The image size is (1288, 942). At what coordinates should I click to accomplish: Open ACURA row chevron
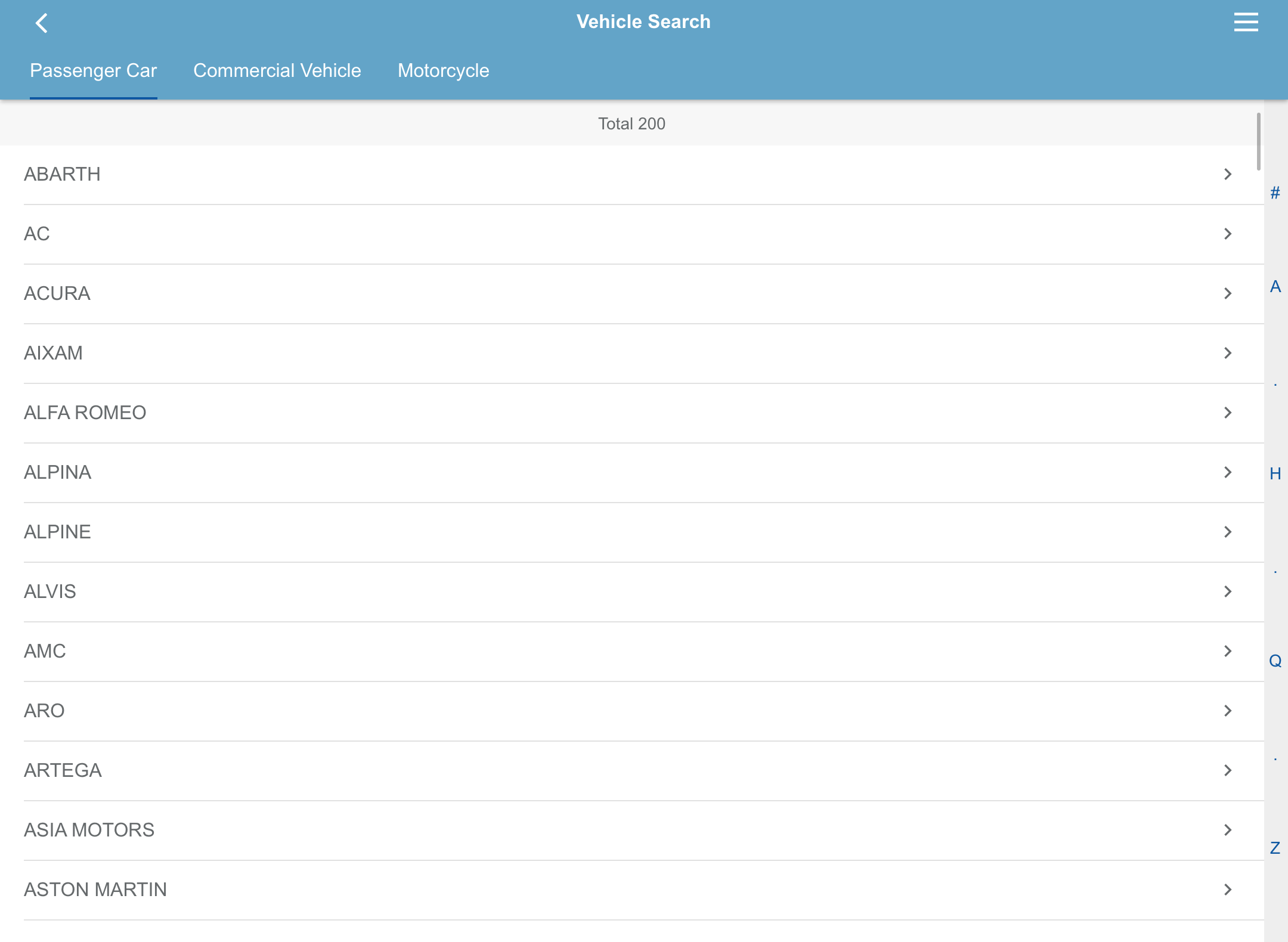(x=1227, y=293)
